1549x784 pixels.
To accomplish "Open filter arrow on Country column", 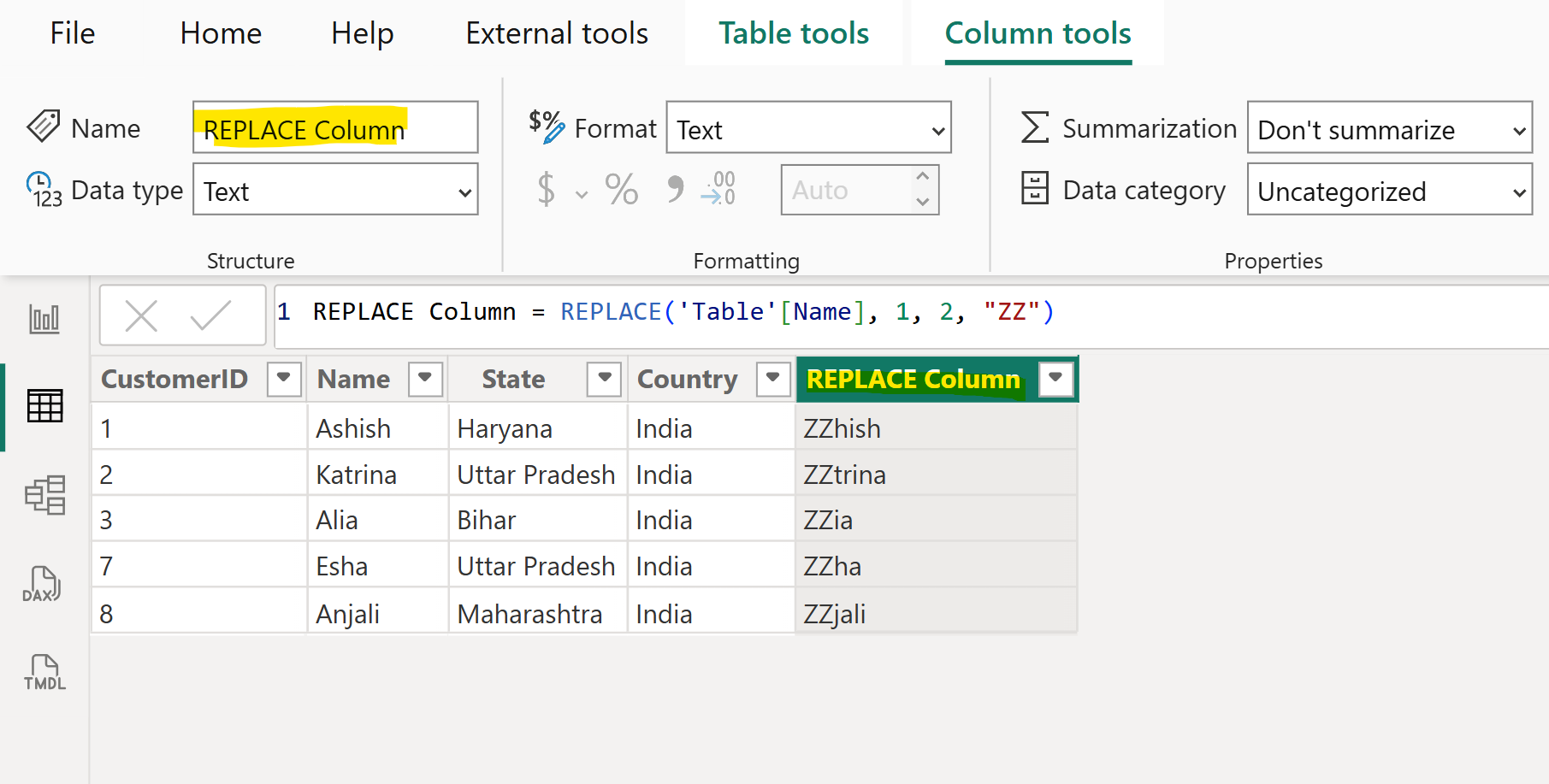I will click(773, 378).
